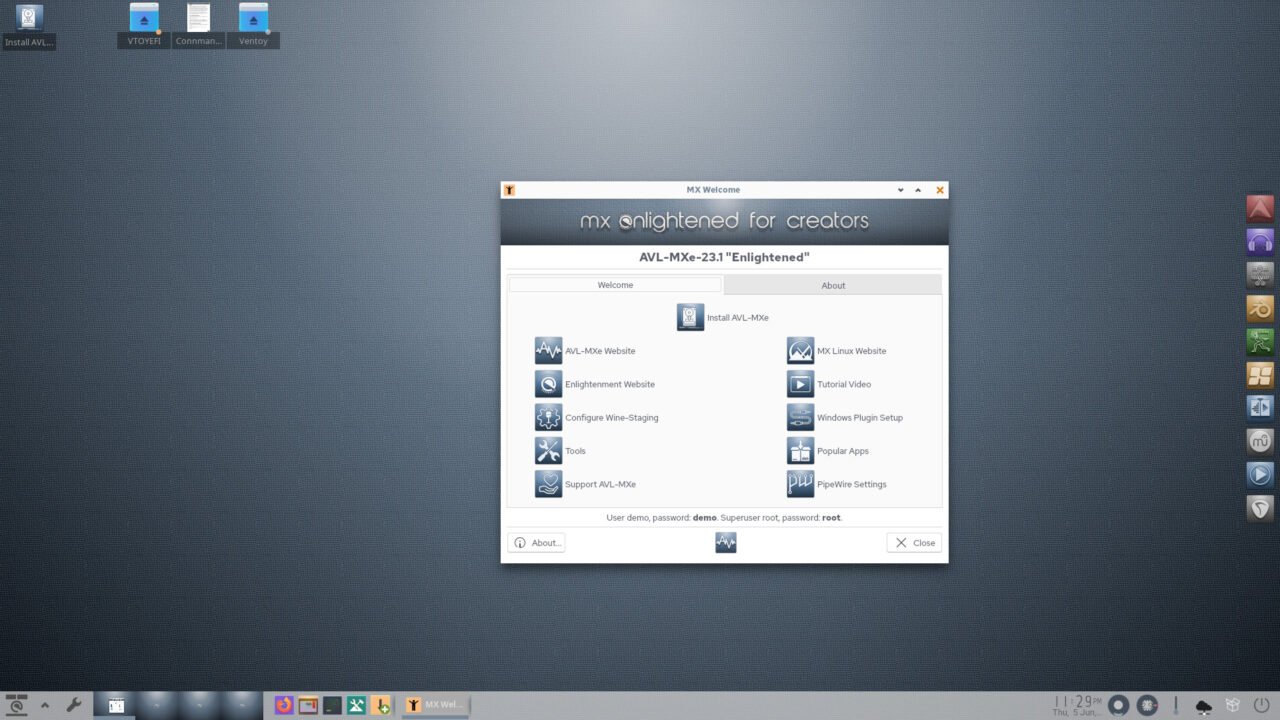The height and width of the screenshot is (720, 1280).
Task: Open Firefox from the bottom panel
Action: [x=285, y=705]
